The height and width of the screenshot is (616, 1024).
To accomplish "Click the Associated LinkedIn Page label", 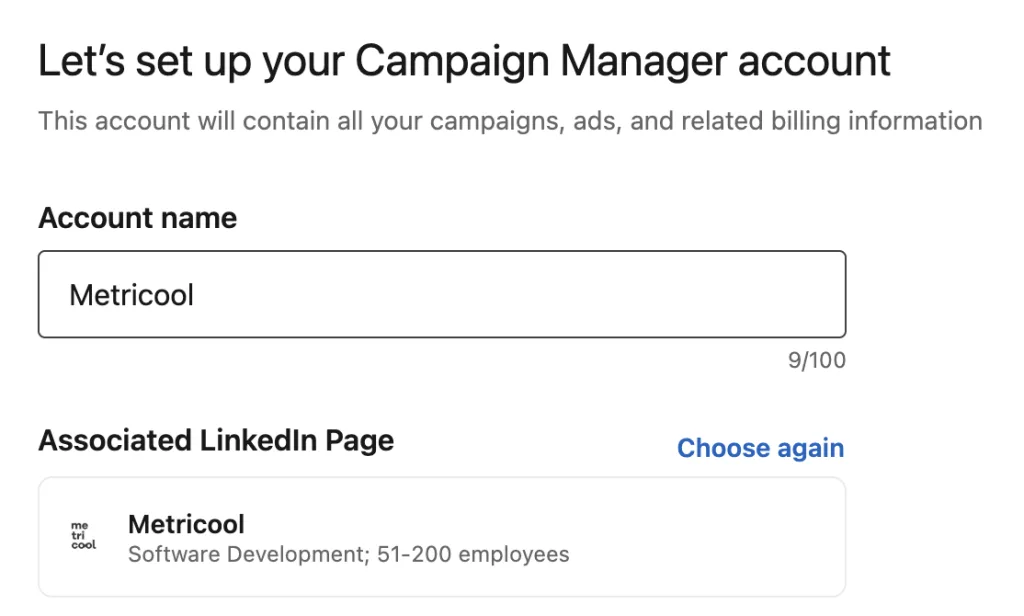I will tap(215, 441).
